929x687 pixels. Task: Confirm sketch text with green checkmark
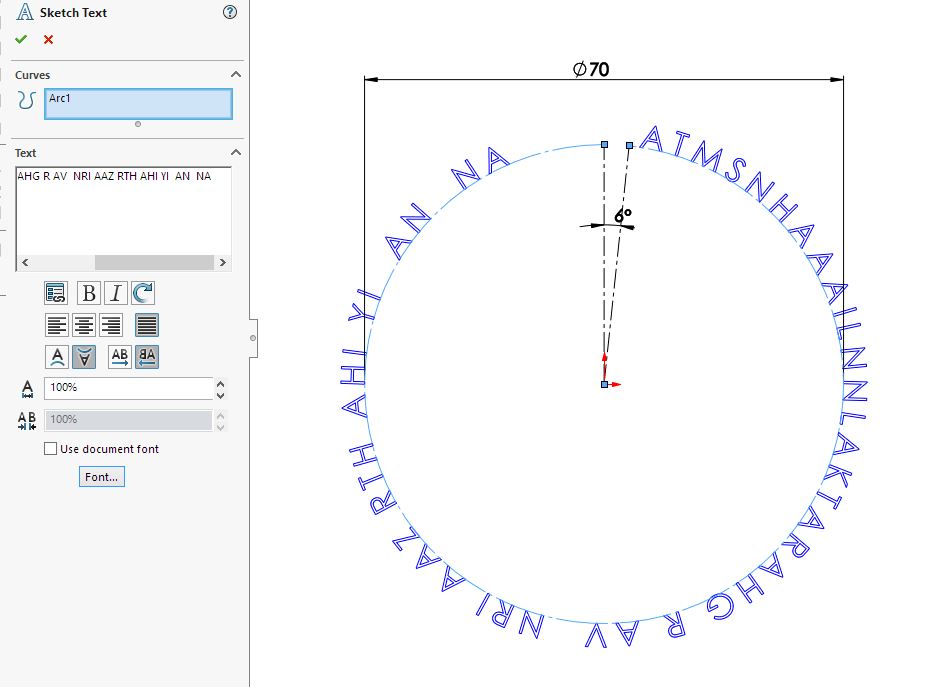(21, 38)
